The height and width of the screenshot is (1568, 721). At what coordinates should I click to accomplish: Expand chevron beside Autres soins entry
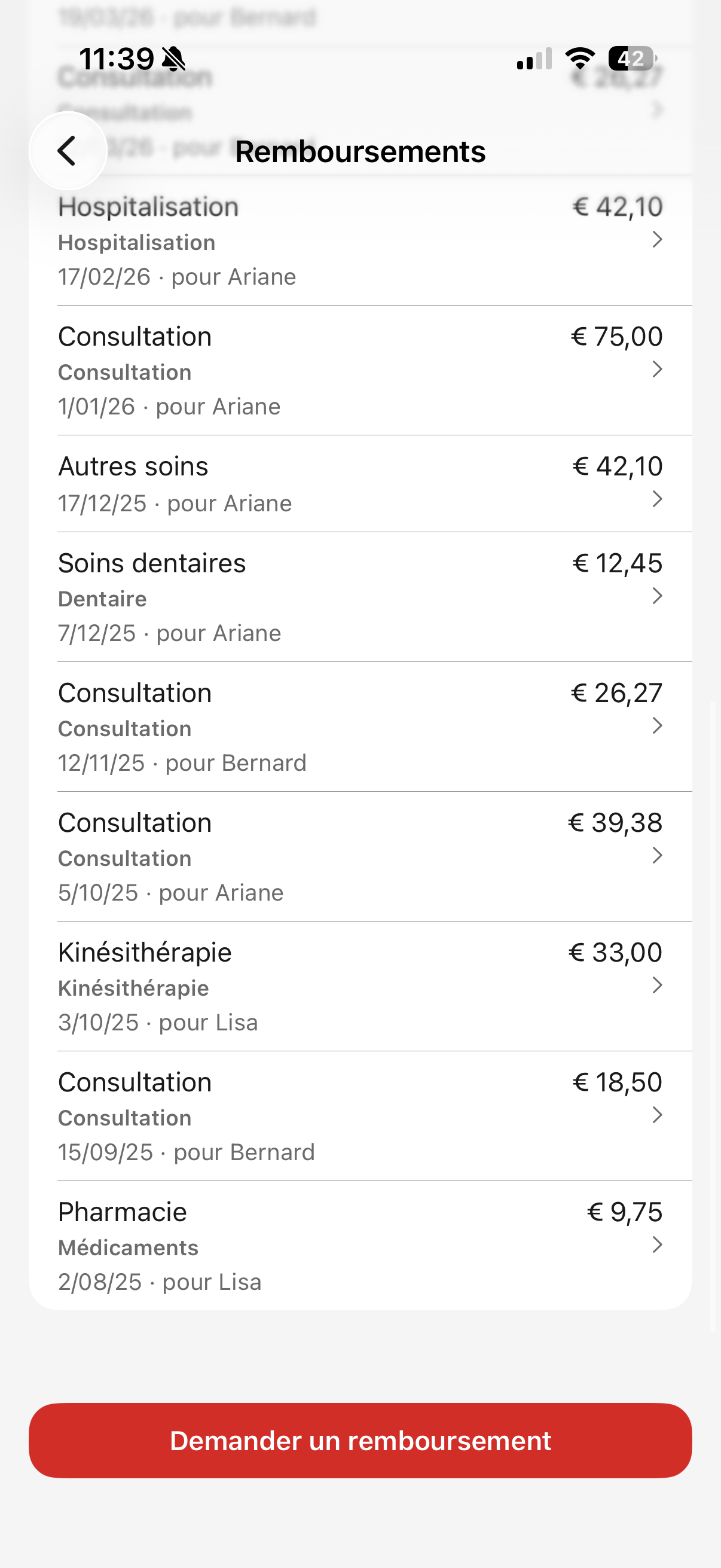pyautogui.click(x=657, y=499)
